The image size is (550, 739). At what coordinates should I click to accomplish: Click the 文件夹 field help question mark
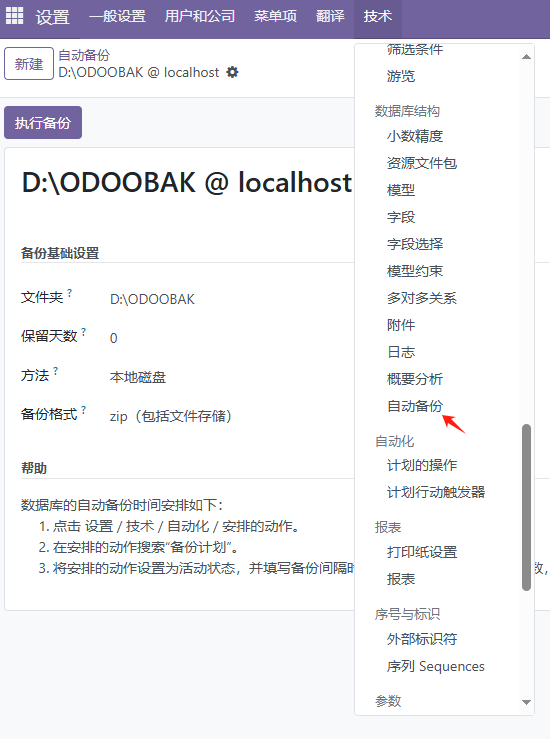pyautogui.click(x=70, y=293)
